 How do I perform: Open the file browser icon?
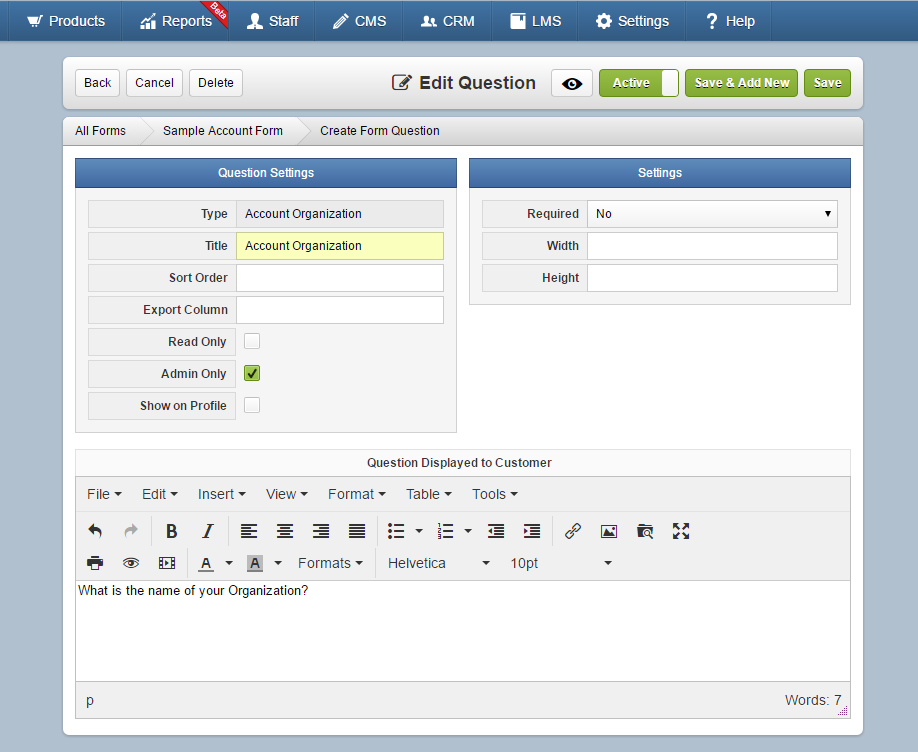click(x=645, y=531)
